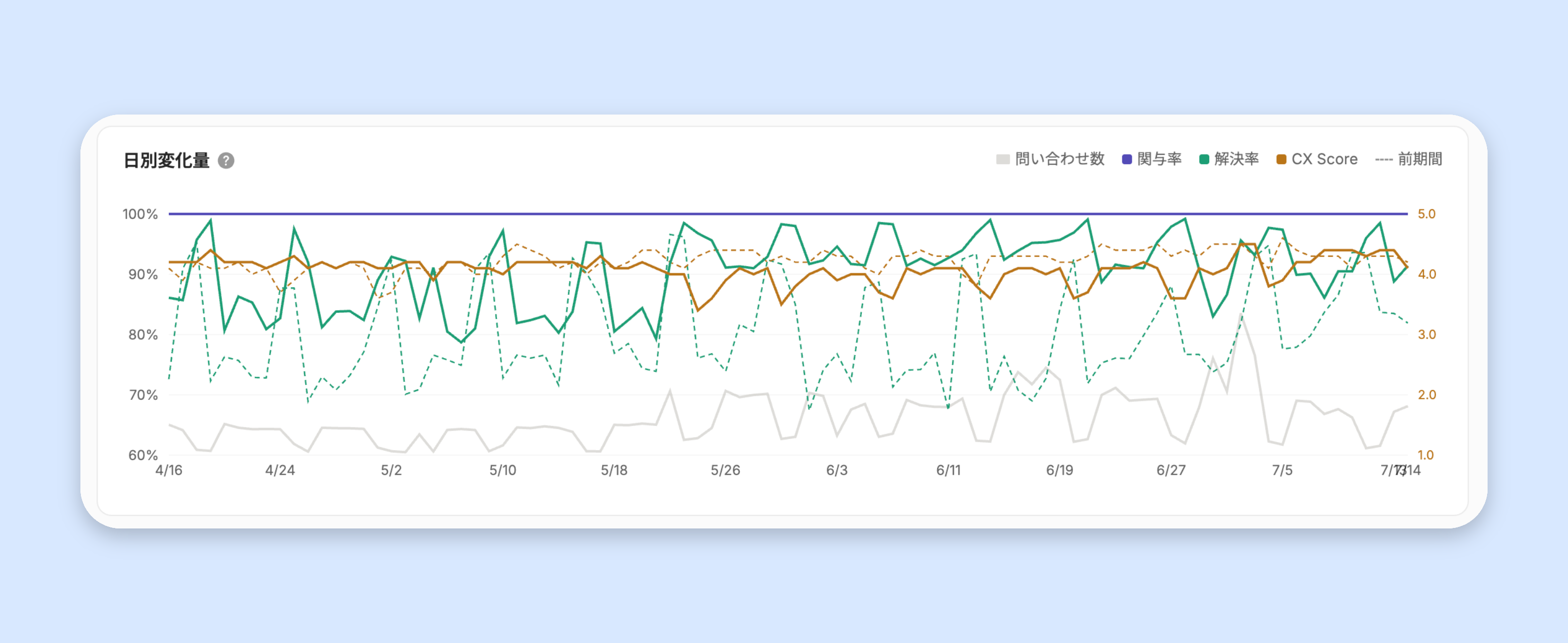Click the 6/19 date label

[x=1060, y=470]
